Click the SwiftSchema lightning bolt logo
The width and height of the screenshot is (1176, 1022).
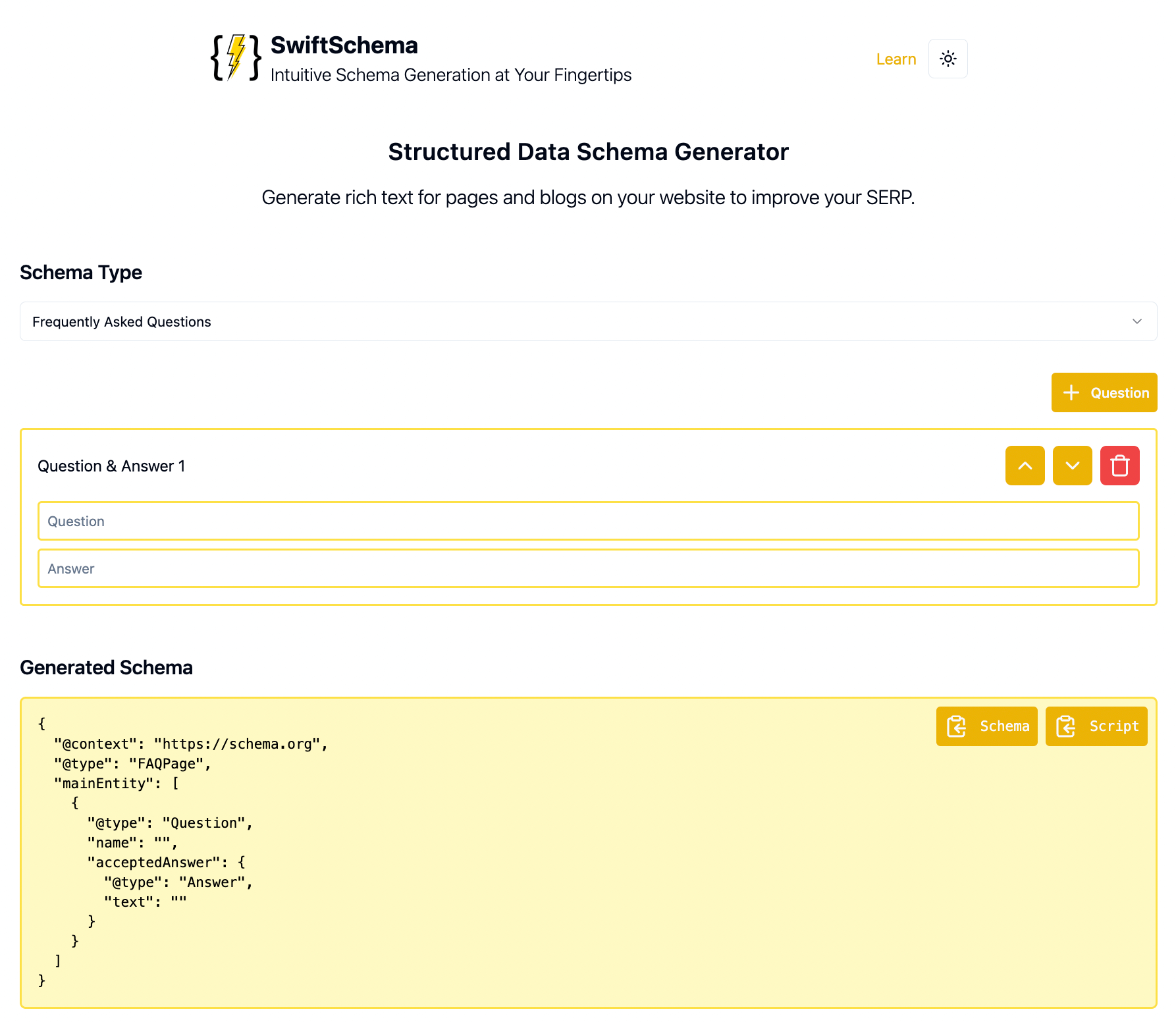point(236,58)
